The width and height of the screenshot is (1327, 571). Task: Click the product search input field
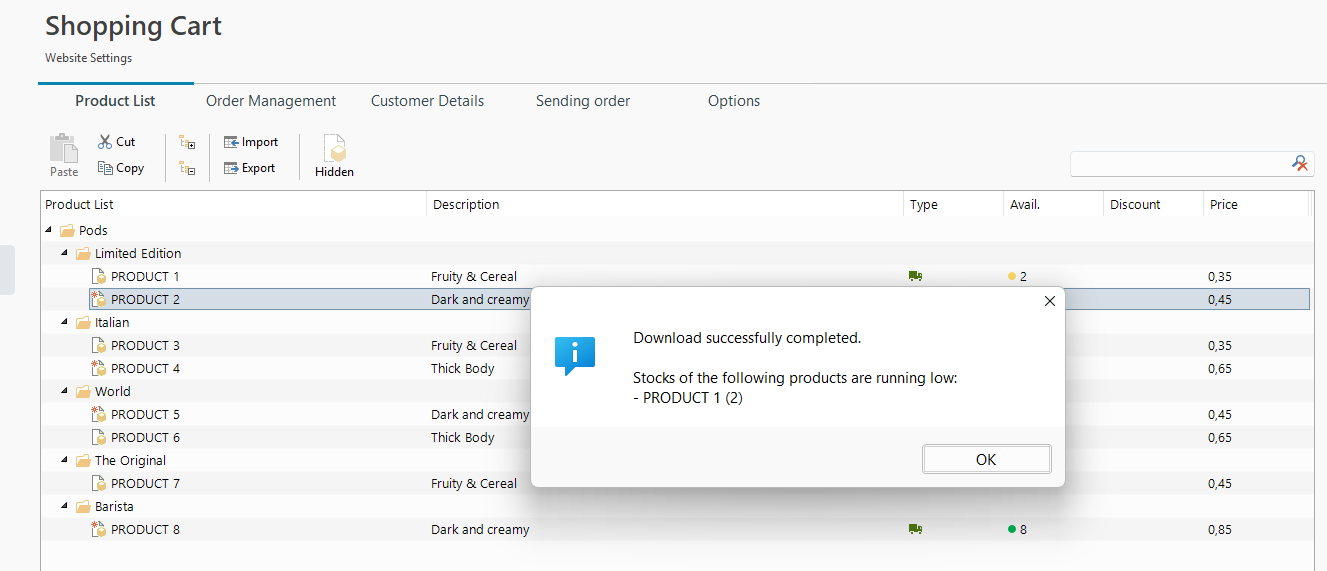[x=1181, y=163]
